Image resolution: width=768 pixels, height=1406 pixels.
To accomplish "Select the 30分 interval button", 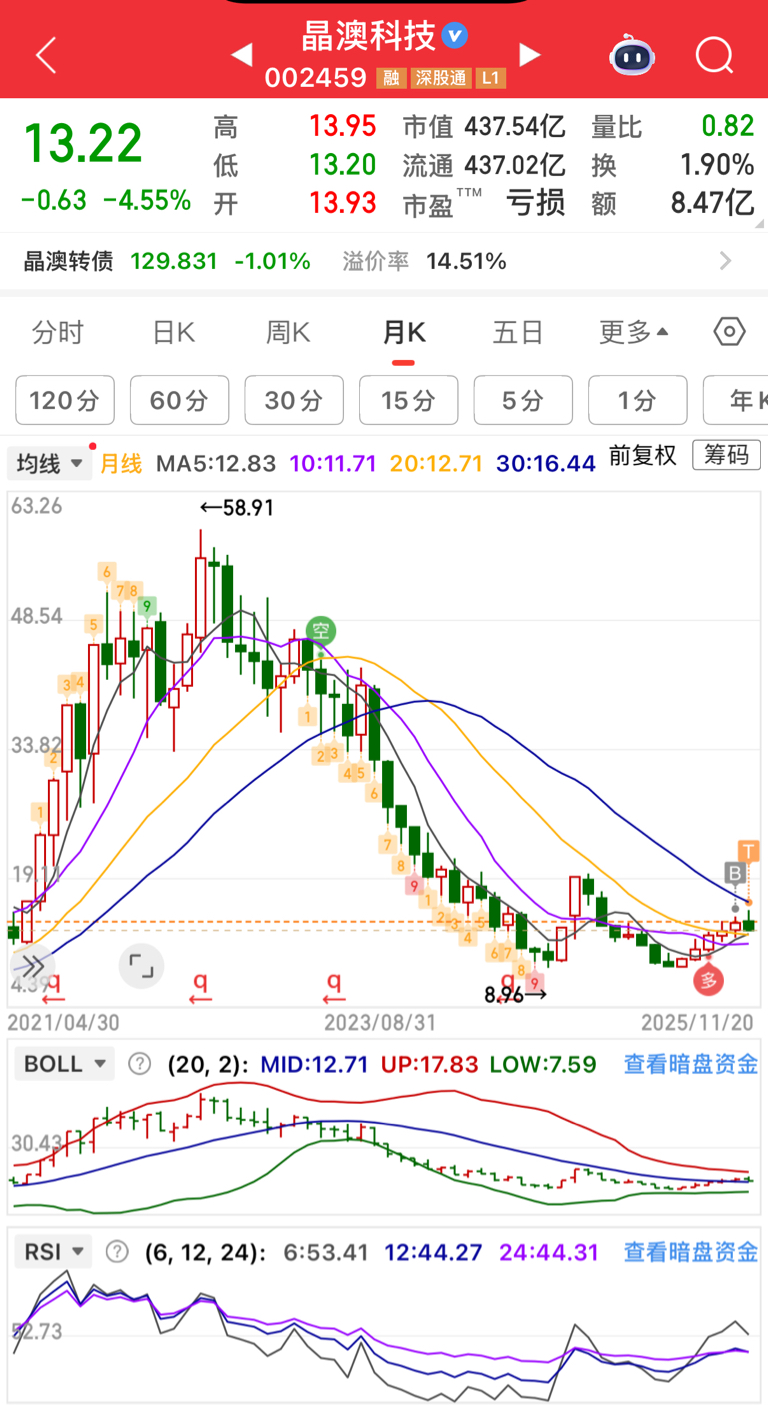I will pos(294,401).
